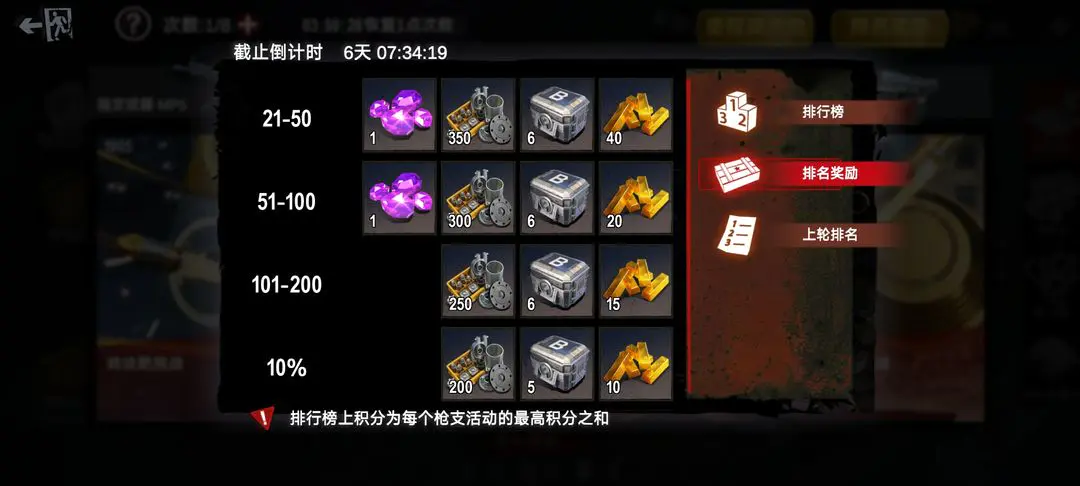This screenshot has width=1080, height=486.
Task: Select the B crate in 51-100 row
Action: pos(557,198)
